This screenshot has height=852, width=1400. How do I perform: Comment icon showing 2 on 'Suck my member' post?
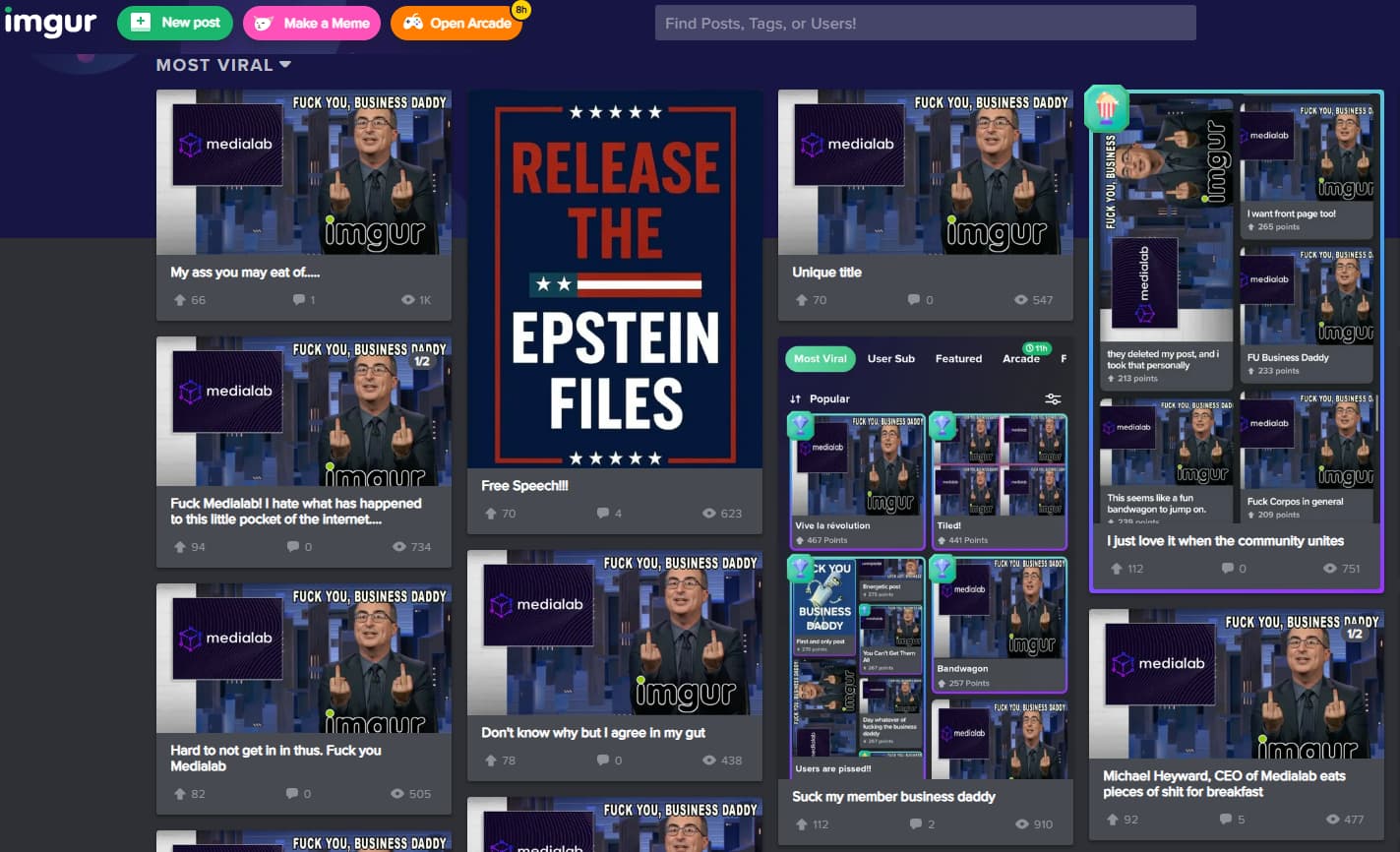pyautogui.click(x=916, y=824)
